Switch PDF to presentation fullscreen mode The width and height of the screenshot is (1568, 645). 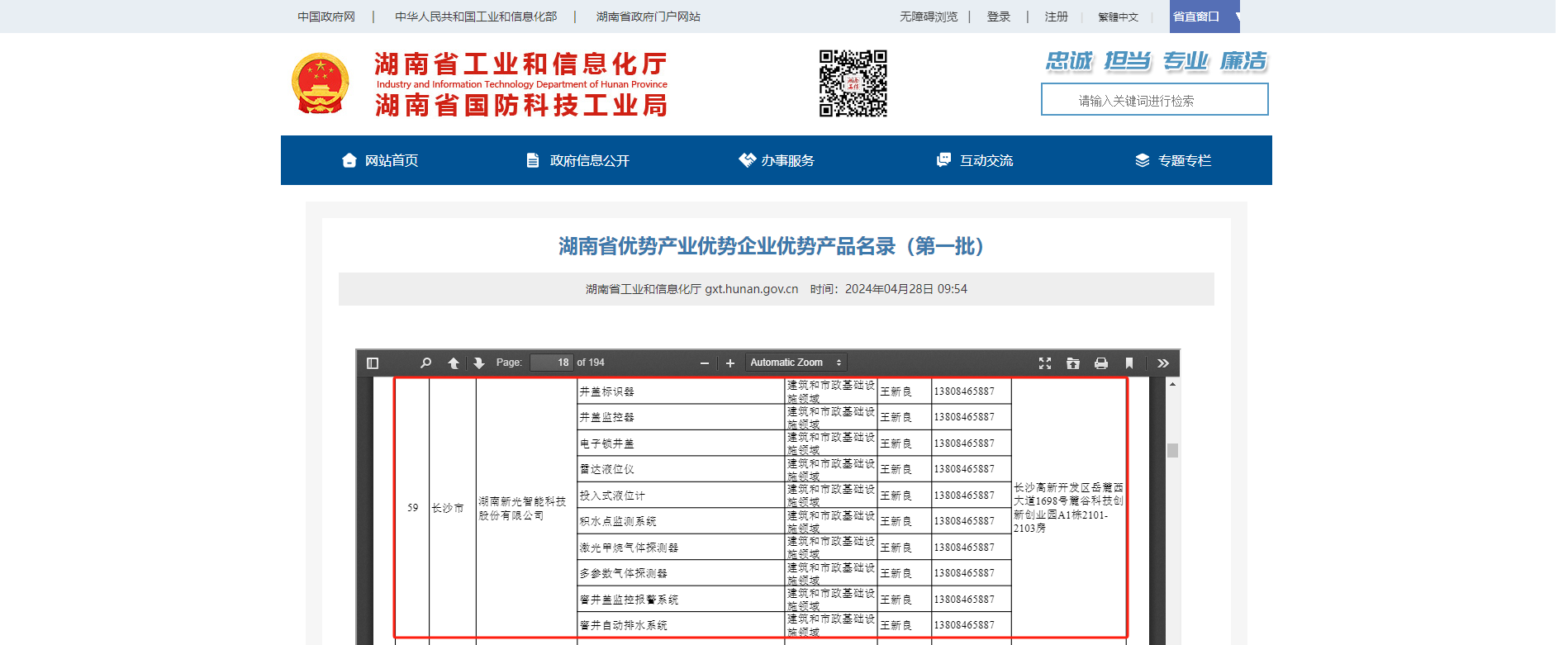(1045, 363)
